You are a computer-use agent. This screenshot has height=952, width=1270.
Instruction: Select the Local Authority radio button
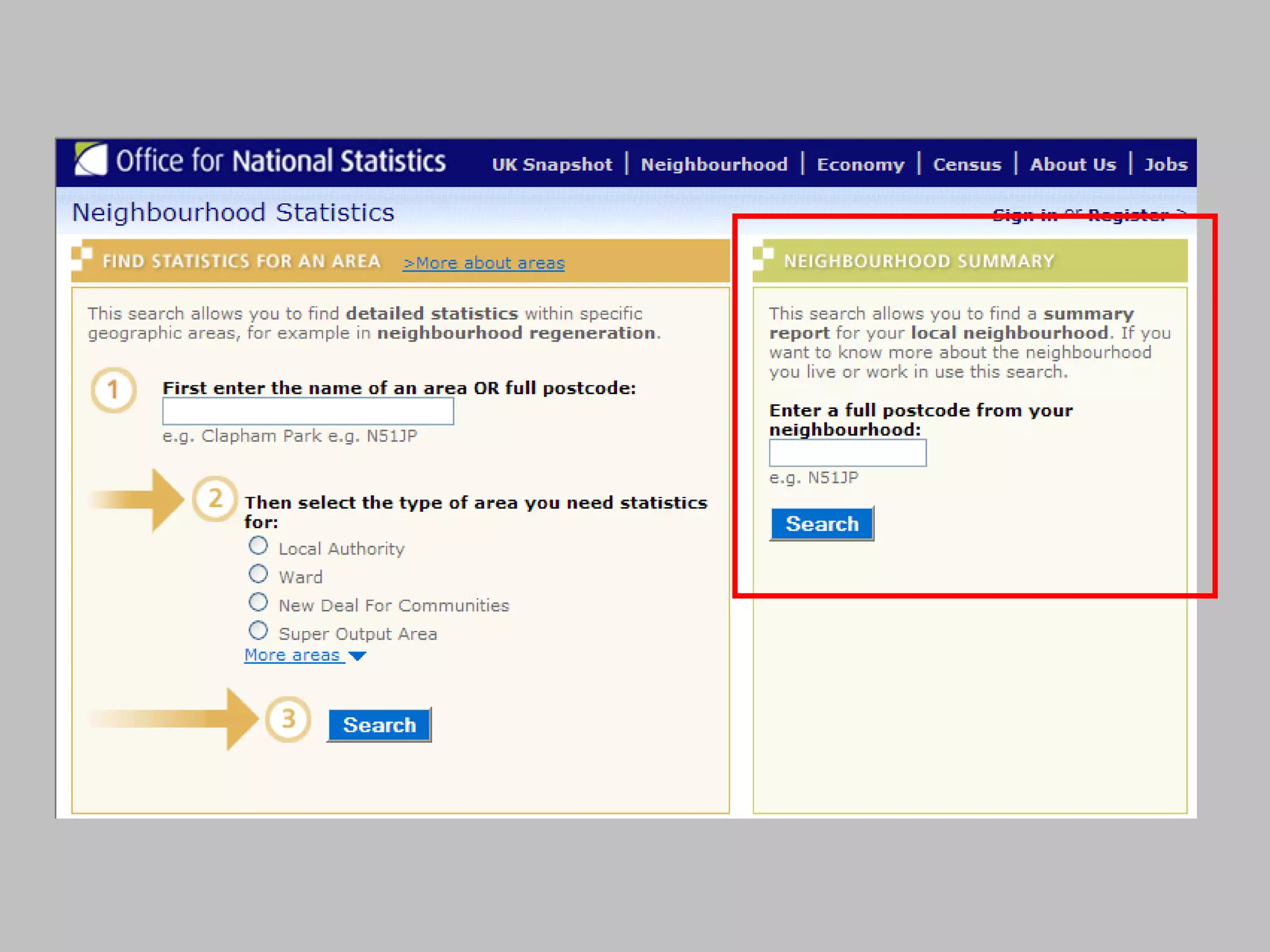(x=258, y=546)
